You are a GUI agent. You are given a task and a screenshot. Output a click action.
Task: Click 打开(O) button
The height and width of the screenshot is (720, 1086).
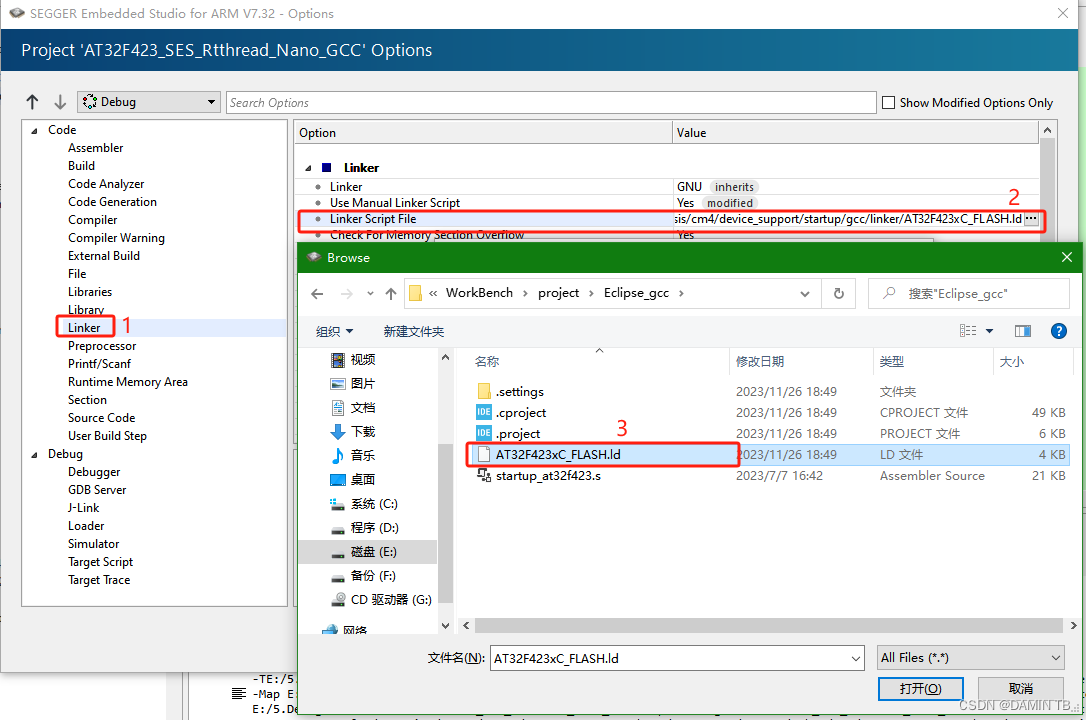point(920,689)
